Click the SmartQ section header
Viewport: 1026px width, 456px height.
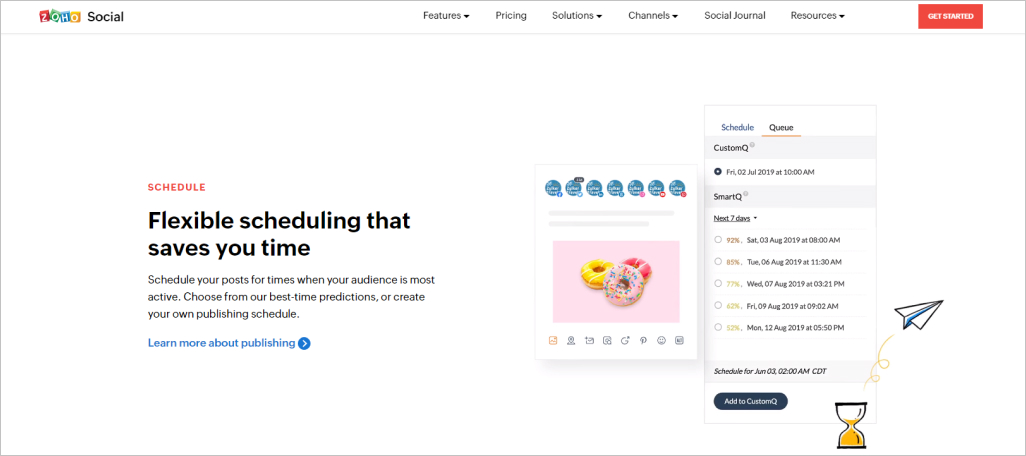tap(790, 196)
